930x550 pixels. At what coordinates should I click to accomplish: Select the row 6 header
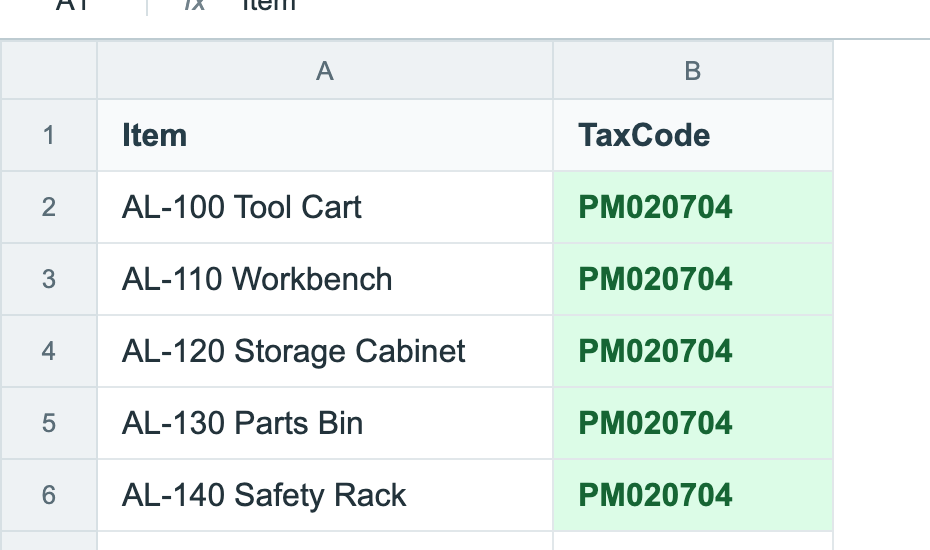coord(49,495)
